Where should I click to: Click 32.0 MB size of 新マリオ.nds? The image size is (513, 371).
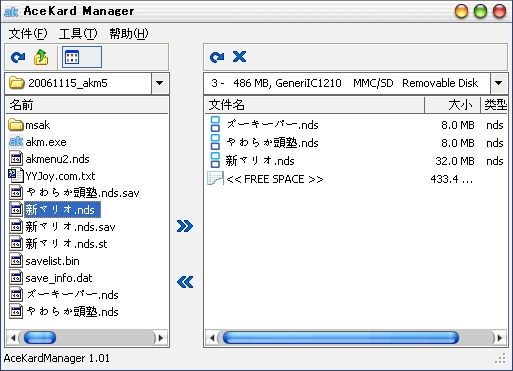click(x=455, y=161)
